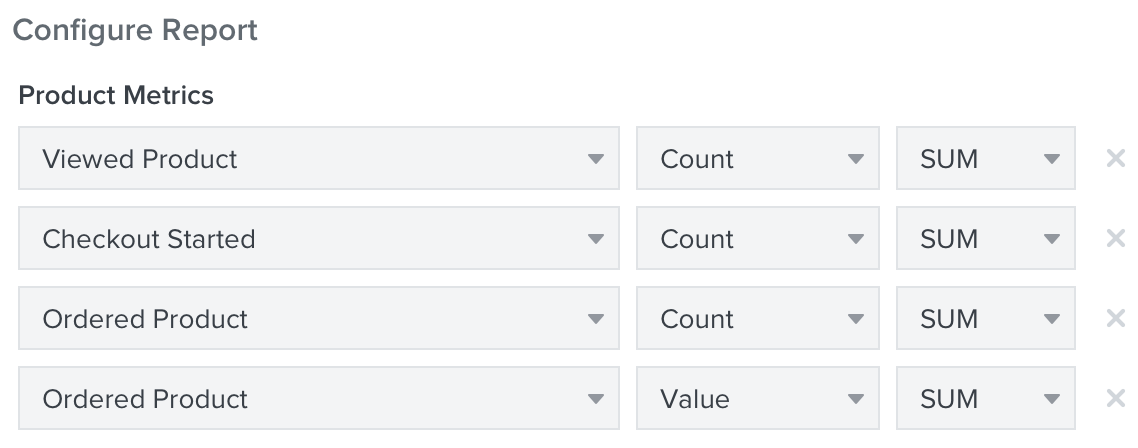Change Count type for Checkout Started

click(757, 238)
